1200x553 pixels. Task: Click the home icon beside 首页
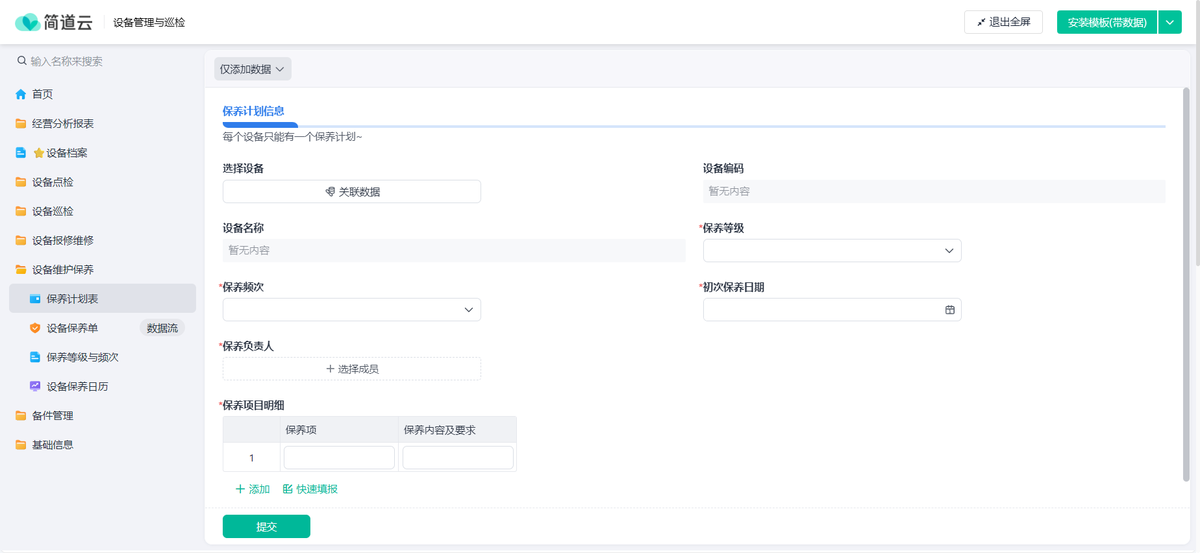tap(21, 94)
